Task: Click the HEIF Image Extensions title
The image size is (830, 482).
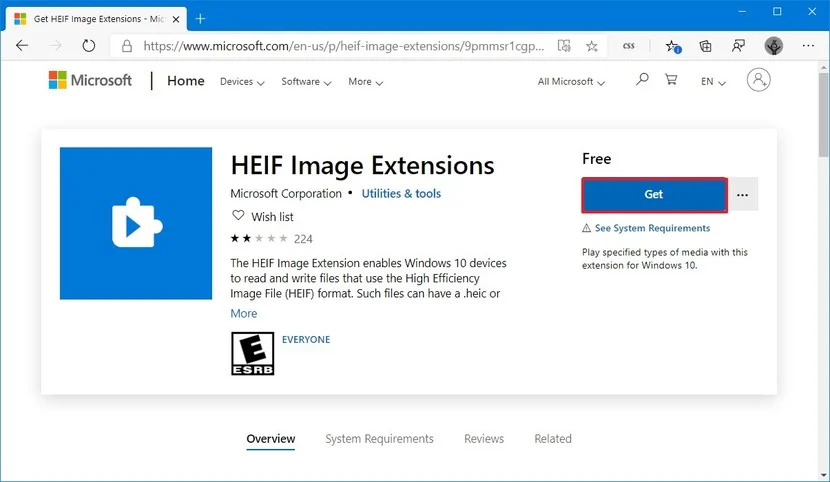Action: 363,166
